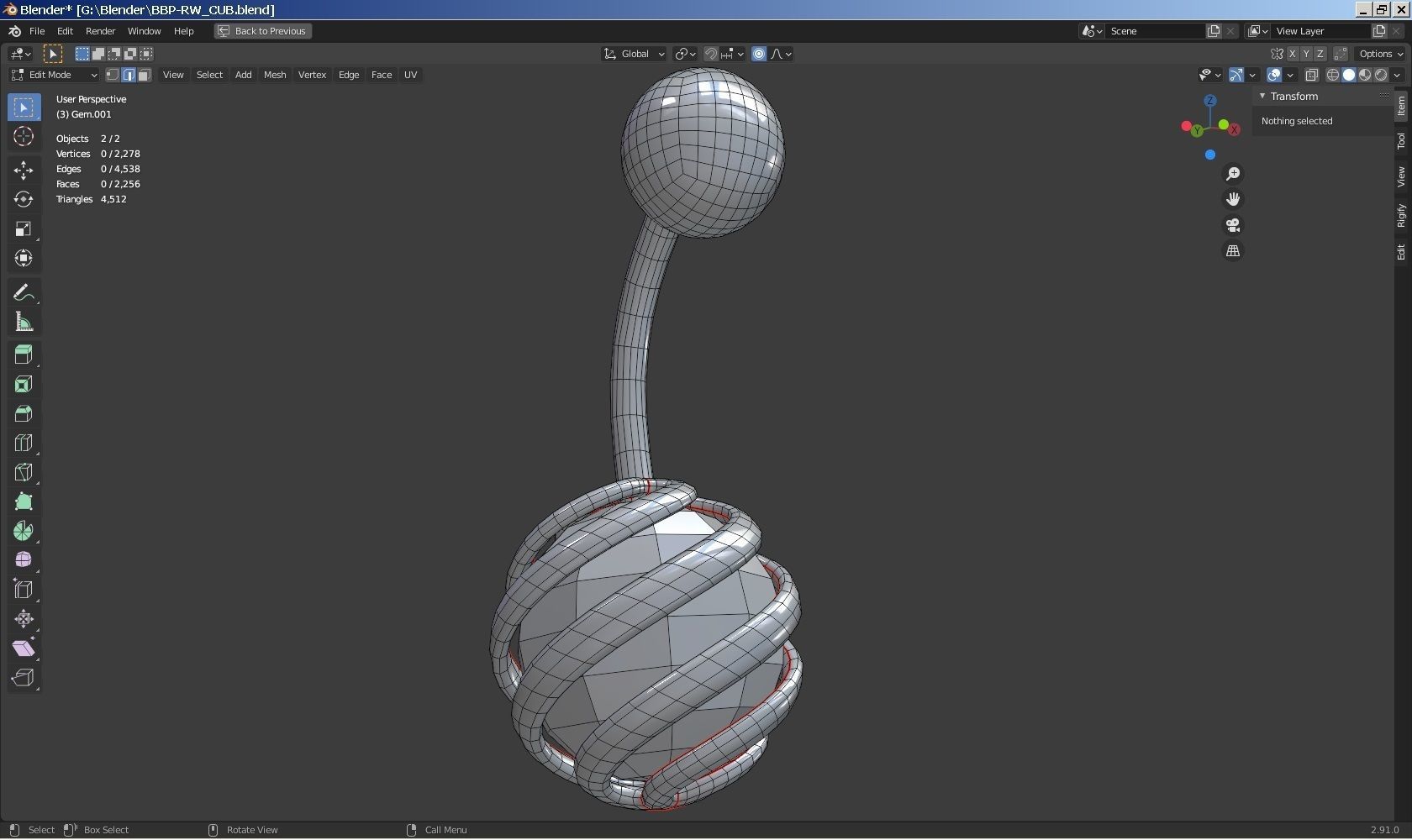Click the Back to Previous button
Image resolution: width=1412 pixels, height=840 pixels.
click(x=262, y=31)
